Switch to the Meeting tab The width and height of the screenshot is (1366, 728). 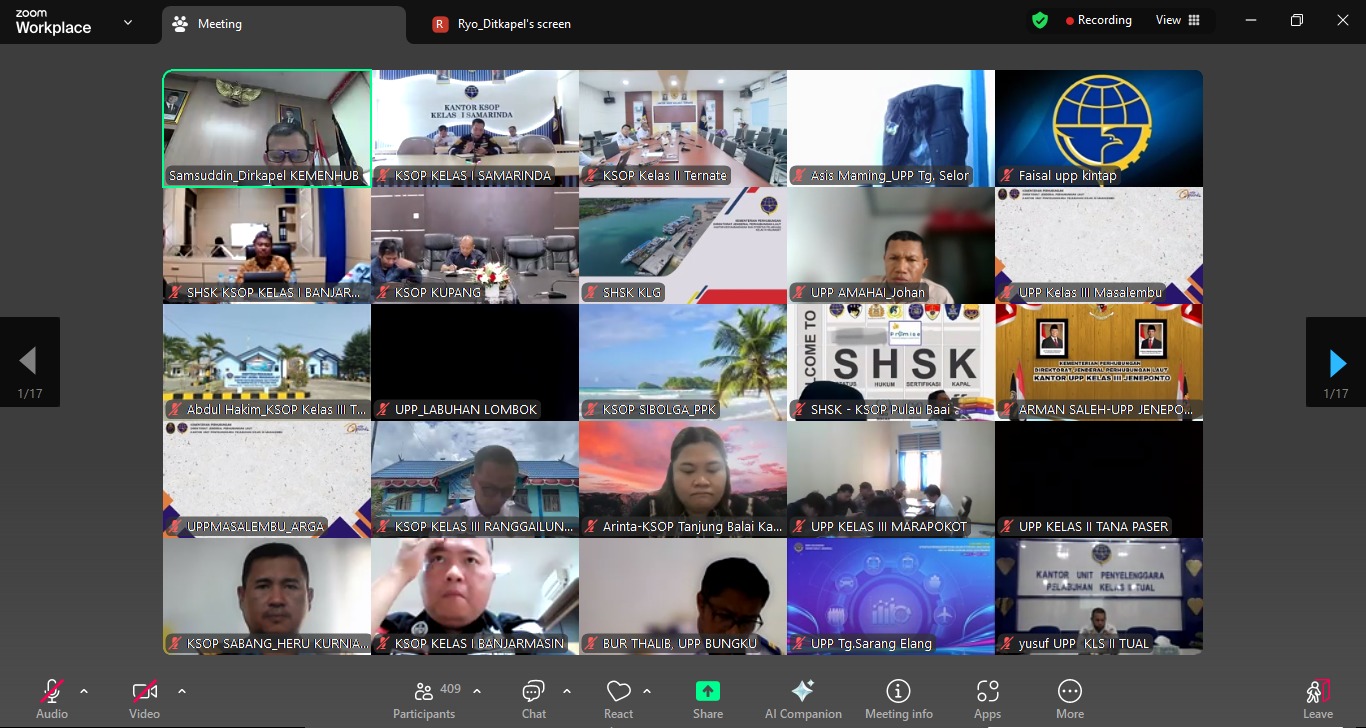[x=283, y=24]
